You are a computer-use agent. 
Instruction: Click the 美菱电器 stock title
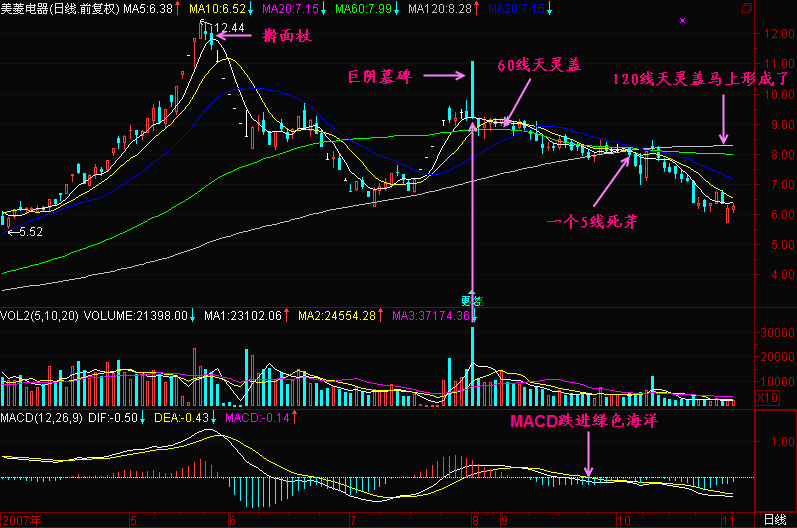[x=26, y=8]
